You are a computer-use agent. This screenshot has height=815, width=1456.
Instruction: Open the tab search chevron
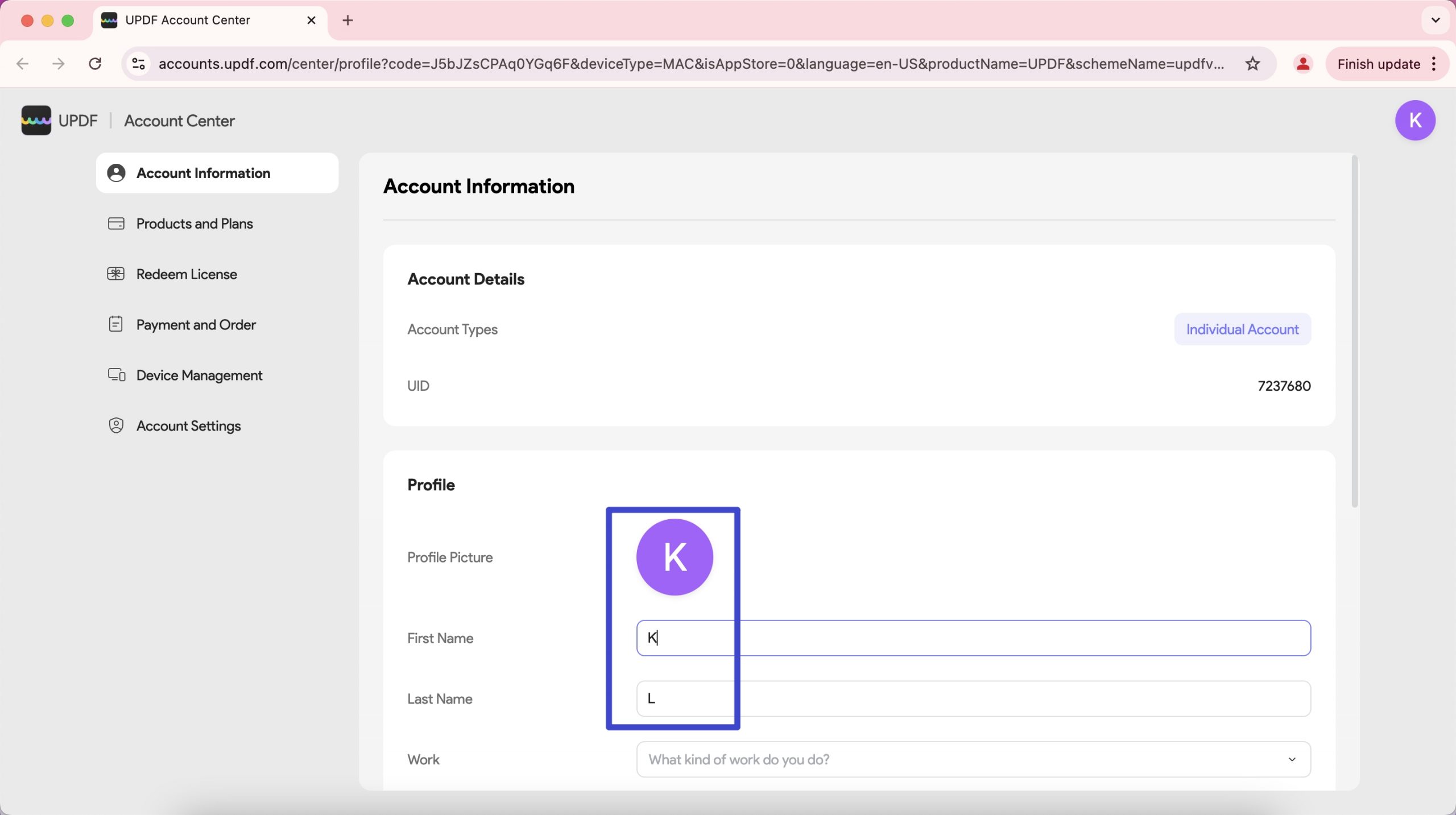click(1436, 20)
